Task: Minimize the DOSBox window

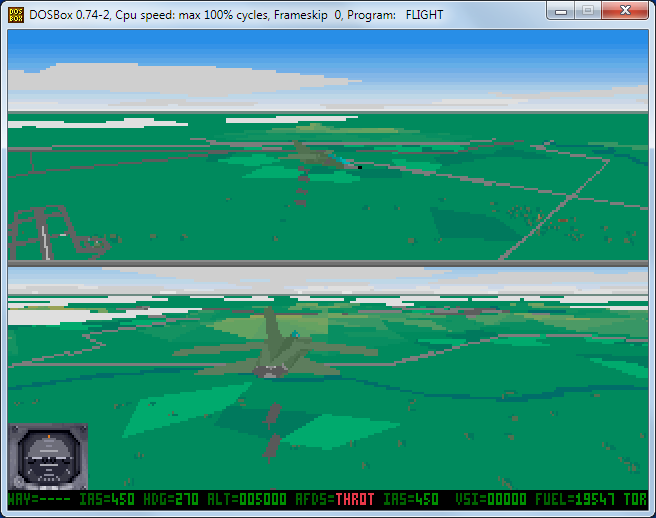Action: coord(561,11)
